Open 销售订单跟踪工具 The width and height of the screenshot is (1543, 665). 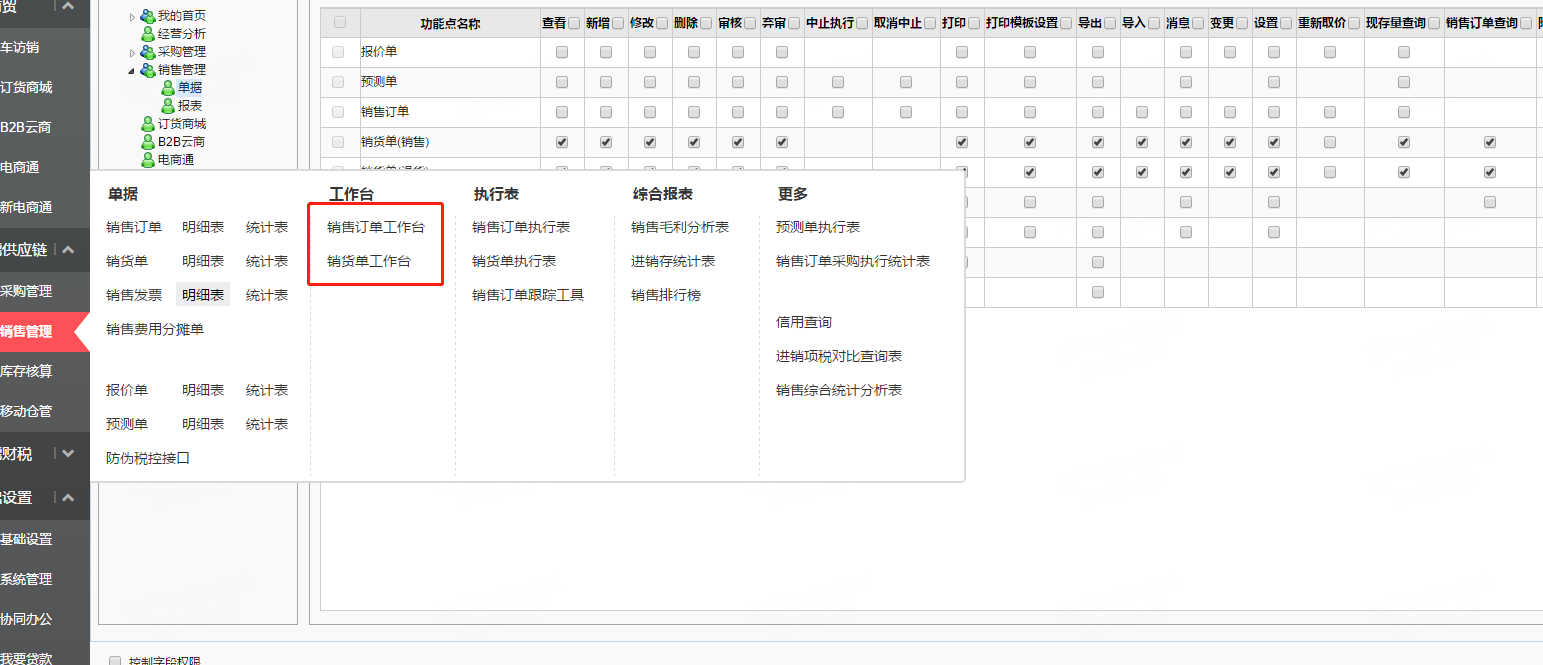528,295
